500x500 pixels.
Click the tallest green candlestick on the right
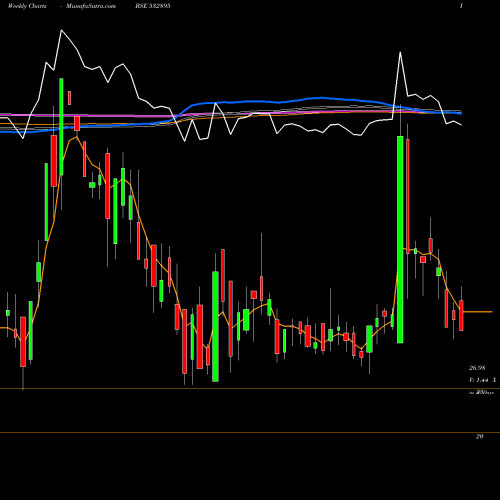[x=400, y=239]
